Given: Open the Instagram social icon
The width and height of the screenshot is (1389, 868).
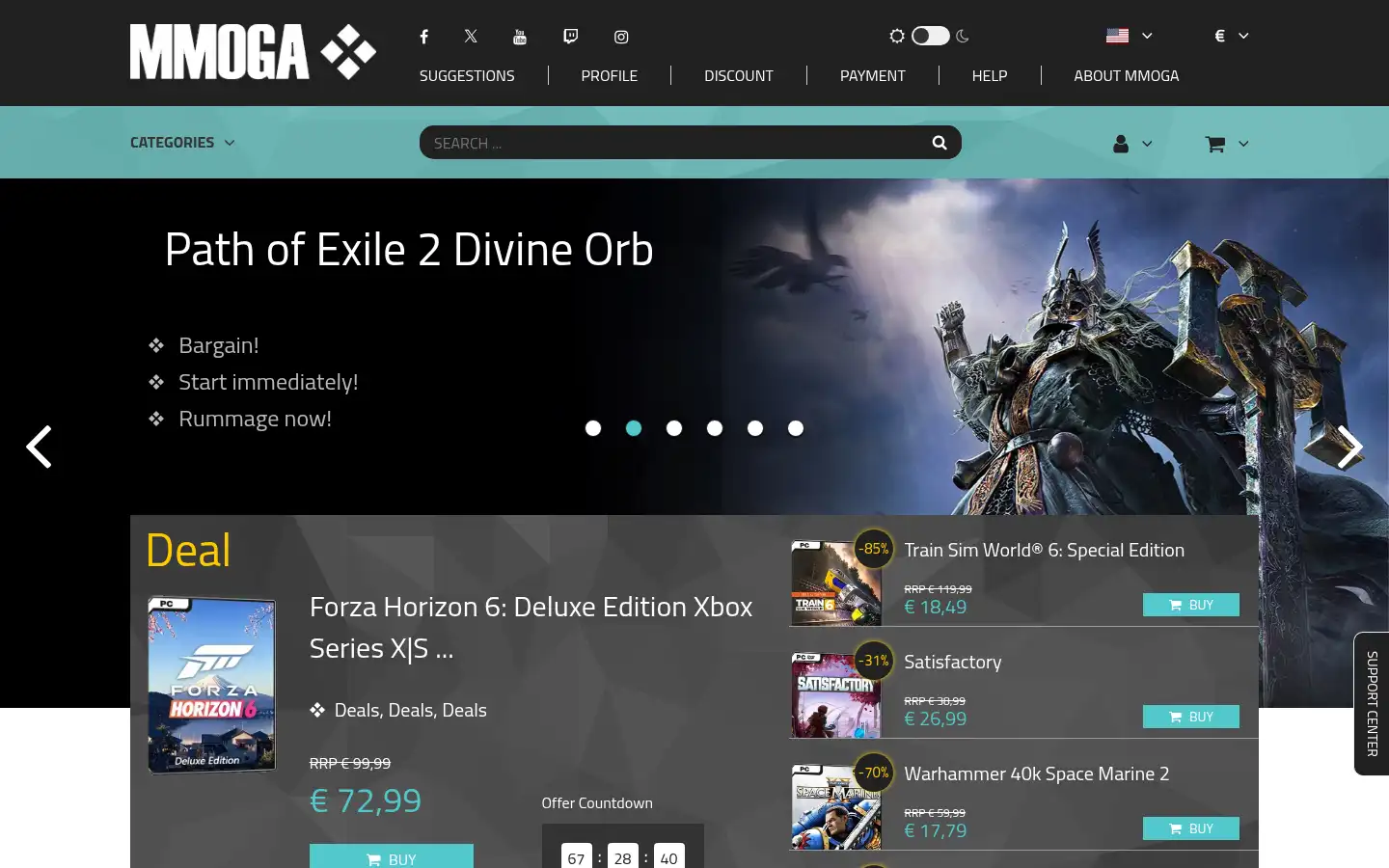Looking at the screenshot, I should (621, 37).
